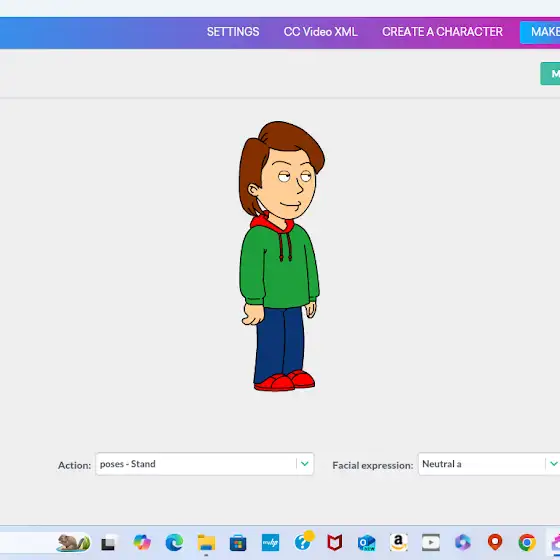Open CC Video XML page
This screenshot has width=560, height=560.
[x=320, y=32]
